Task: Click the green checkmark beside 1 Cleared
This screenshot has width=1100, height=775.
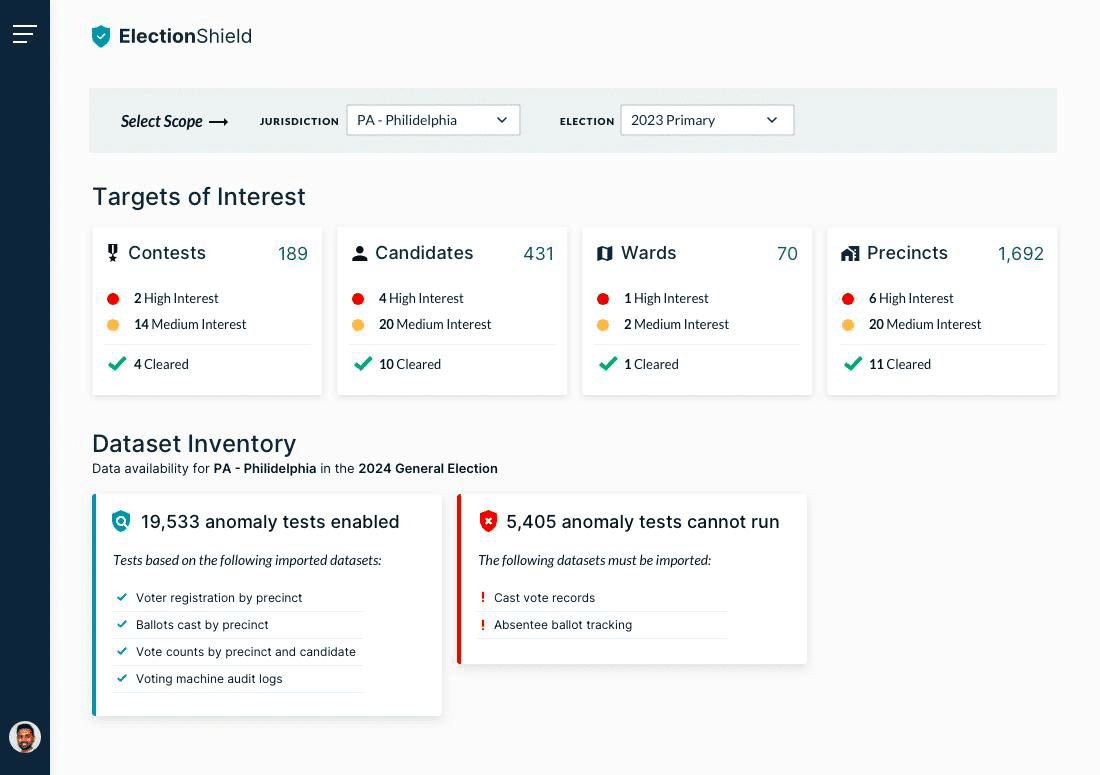Action: point(608,363)
